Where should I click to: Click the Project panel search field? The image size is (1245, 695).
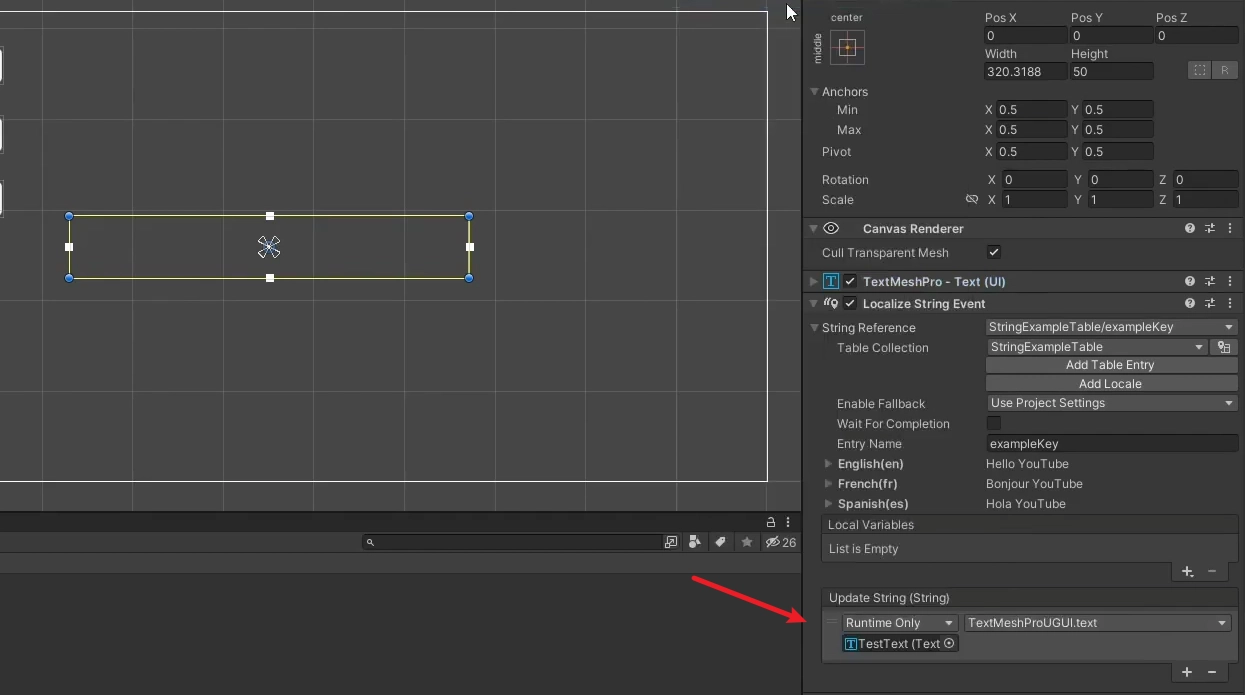512,542
